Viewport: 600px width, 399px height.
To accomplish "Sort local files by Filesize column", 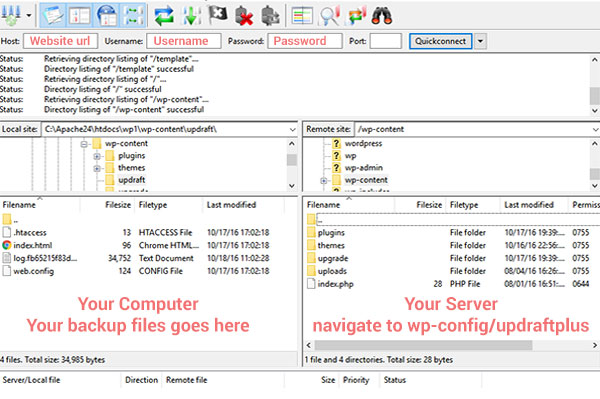I will [118, 205].
